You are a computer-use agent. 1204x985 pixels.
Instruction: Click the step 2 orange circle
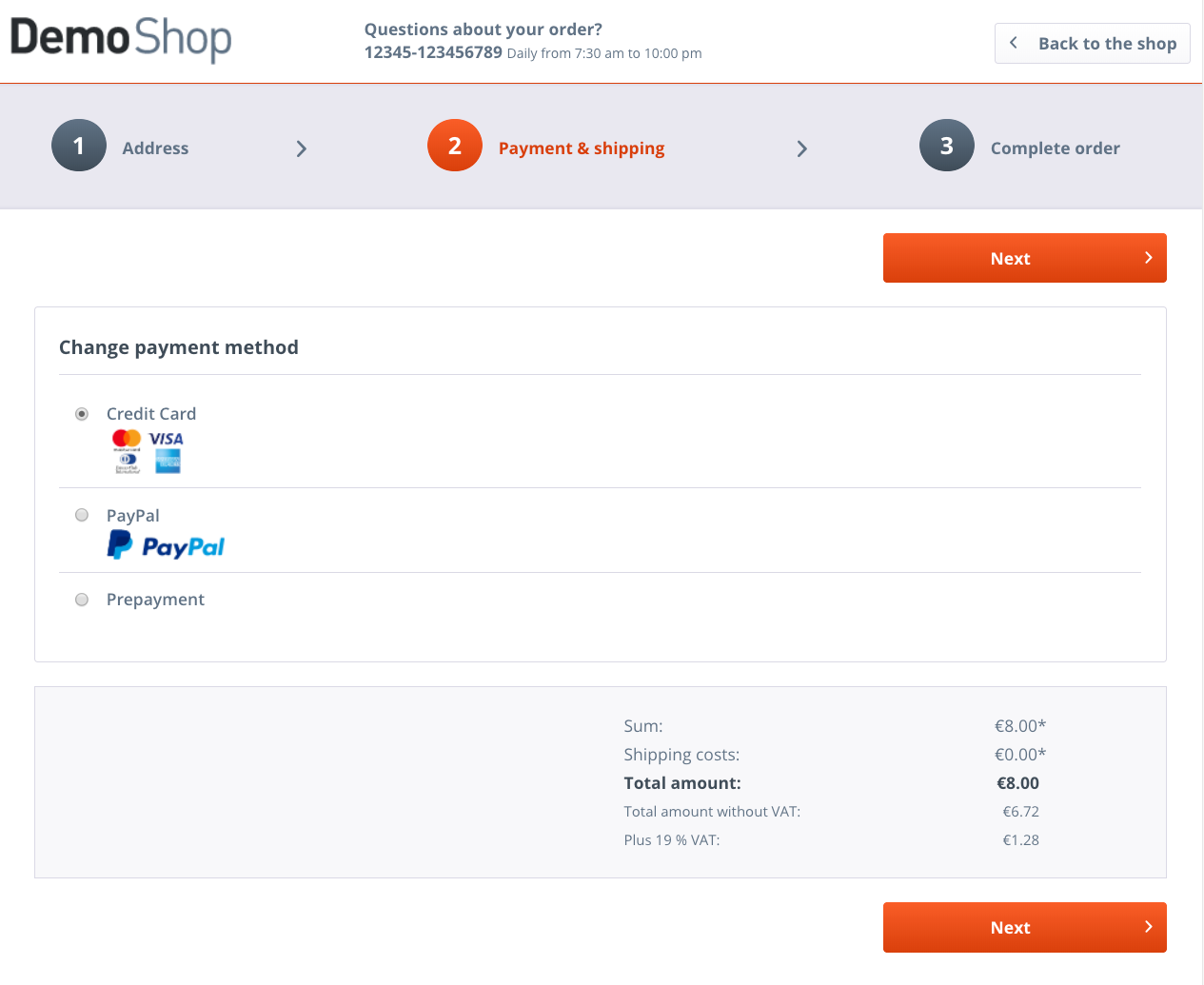[455, 146]
